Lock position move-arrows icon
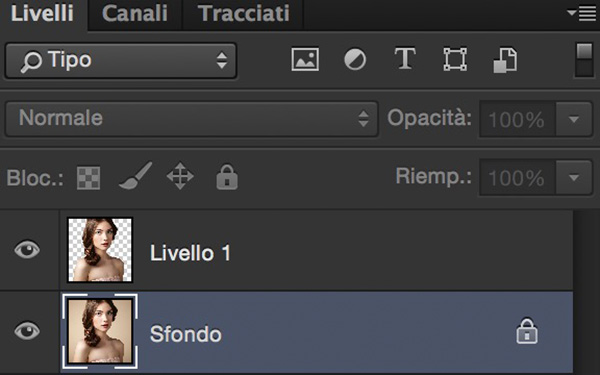 pos(180,176)
